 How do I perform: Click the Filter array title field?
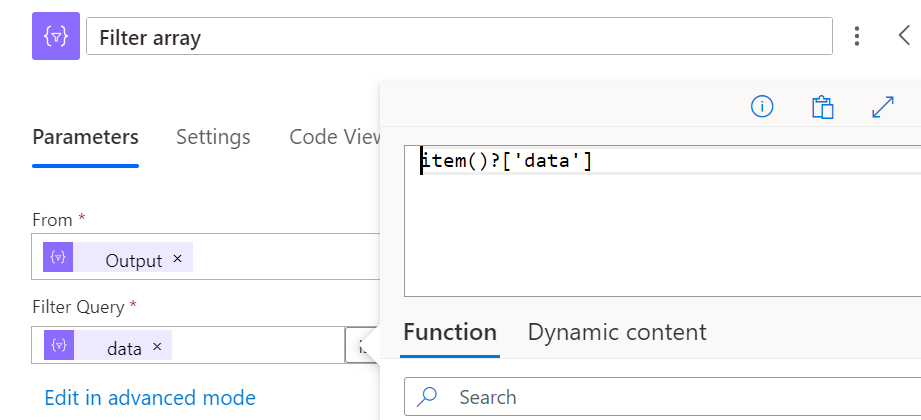point(460,38)
